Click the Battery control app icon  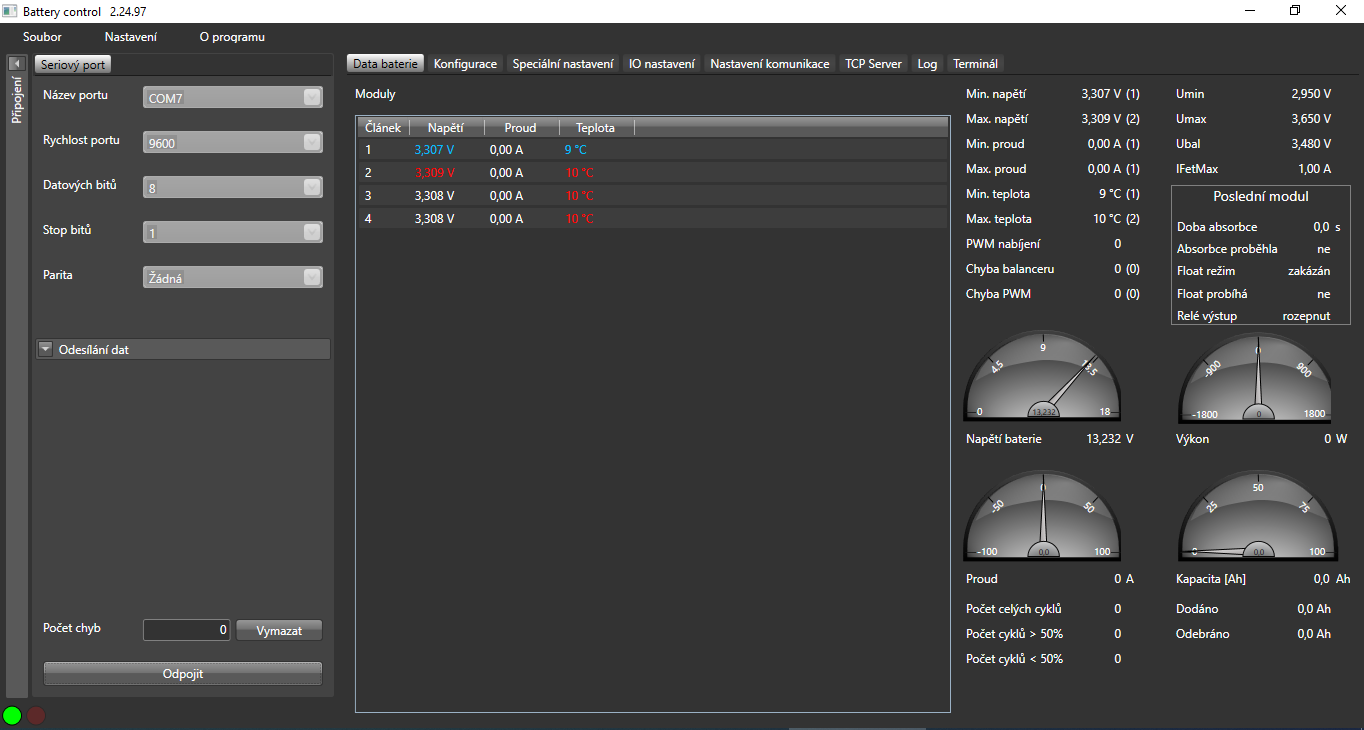click(10, 10)
